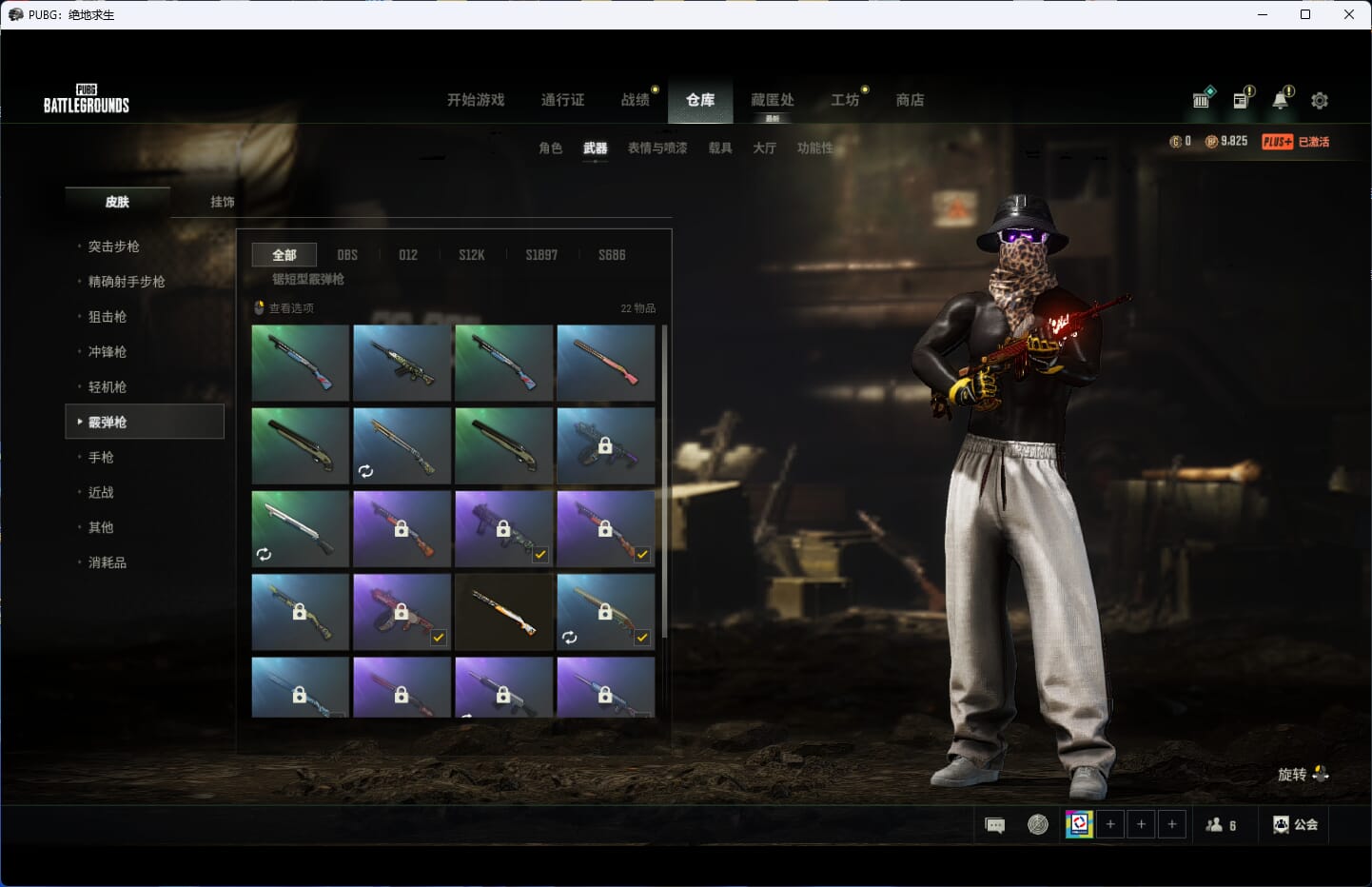The height and width of the screenshot is (887, 1372).
Task: Filter skins by 锯短型霰弹枪
Action: coord(308,280)
